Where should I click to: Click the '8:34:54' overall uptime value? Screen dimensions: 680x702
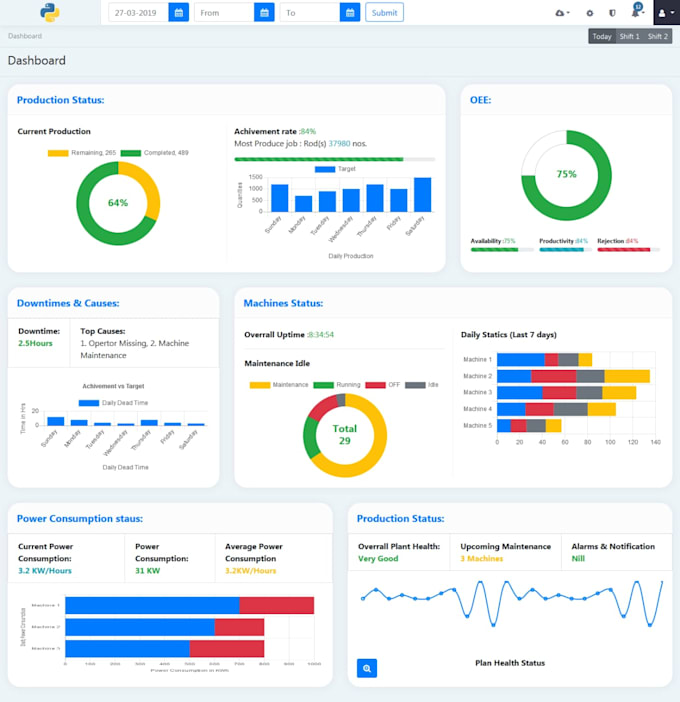(x=321, y=335)
